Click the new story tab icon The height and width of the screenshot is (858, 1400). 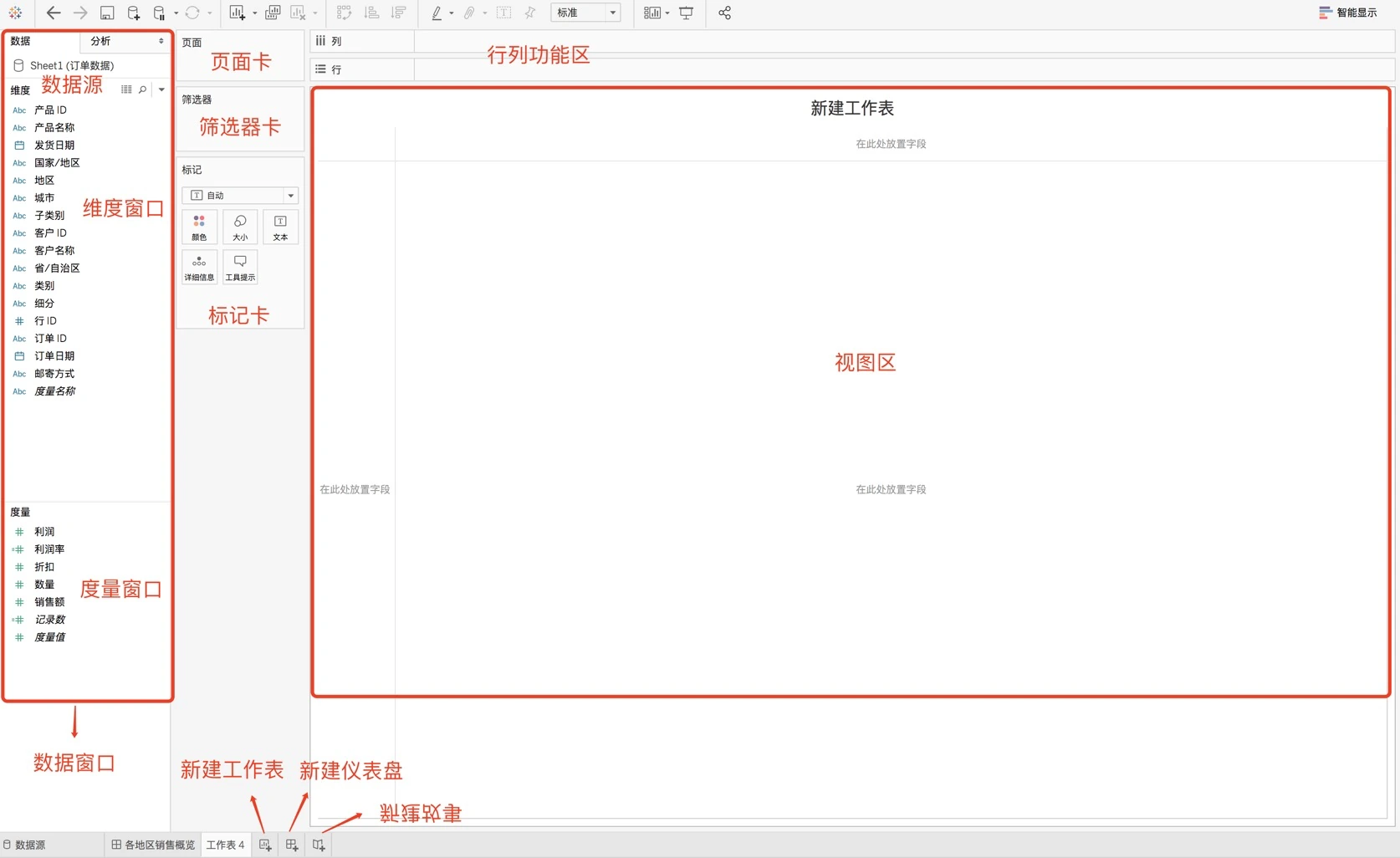(319, 845)
